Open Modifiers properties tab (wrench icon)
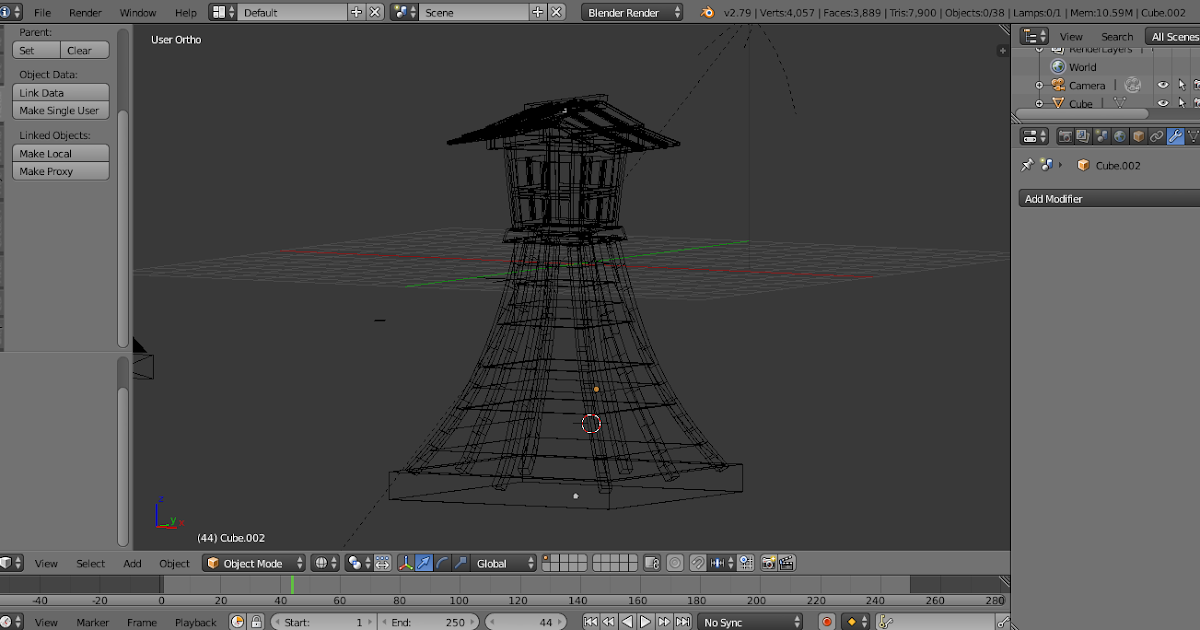1200x630 pixels. point(1175,136)
